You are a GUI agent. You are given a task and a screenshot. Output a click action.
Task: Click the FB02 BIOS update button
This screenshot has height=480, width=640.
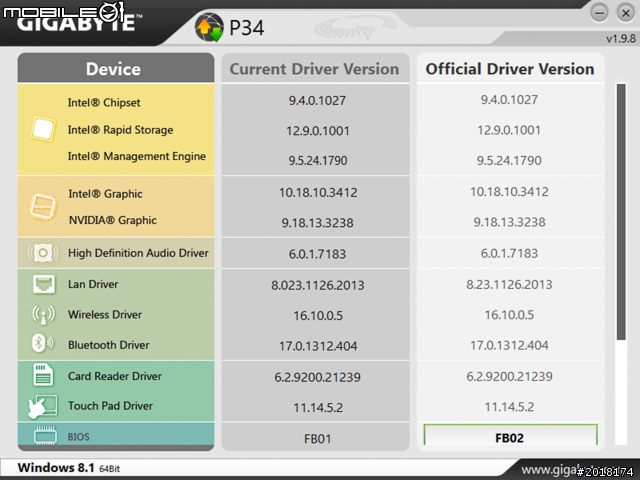click(510, 436)
